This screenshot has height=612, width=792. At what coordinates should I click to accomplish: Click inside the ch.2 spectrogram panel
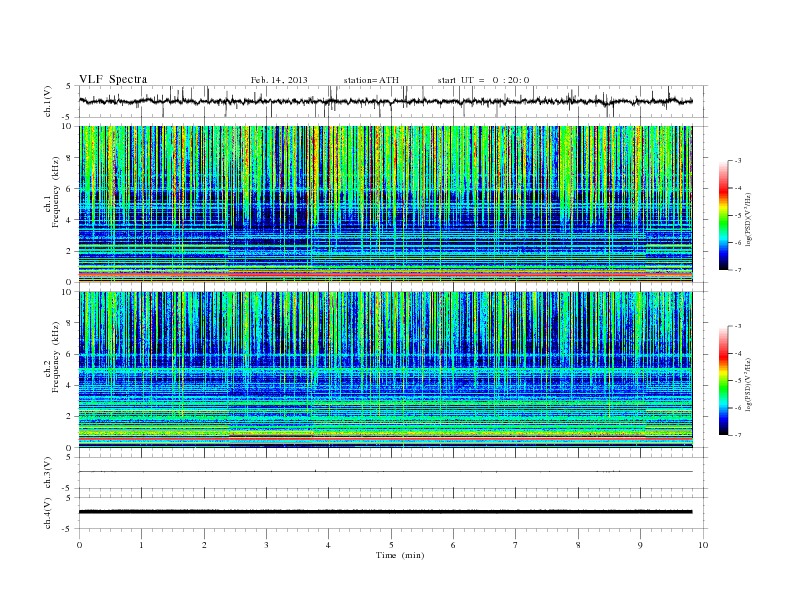point(385,369)
